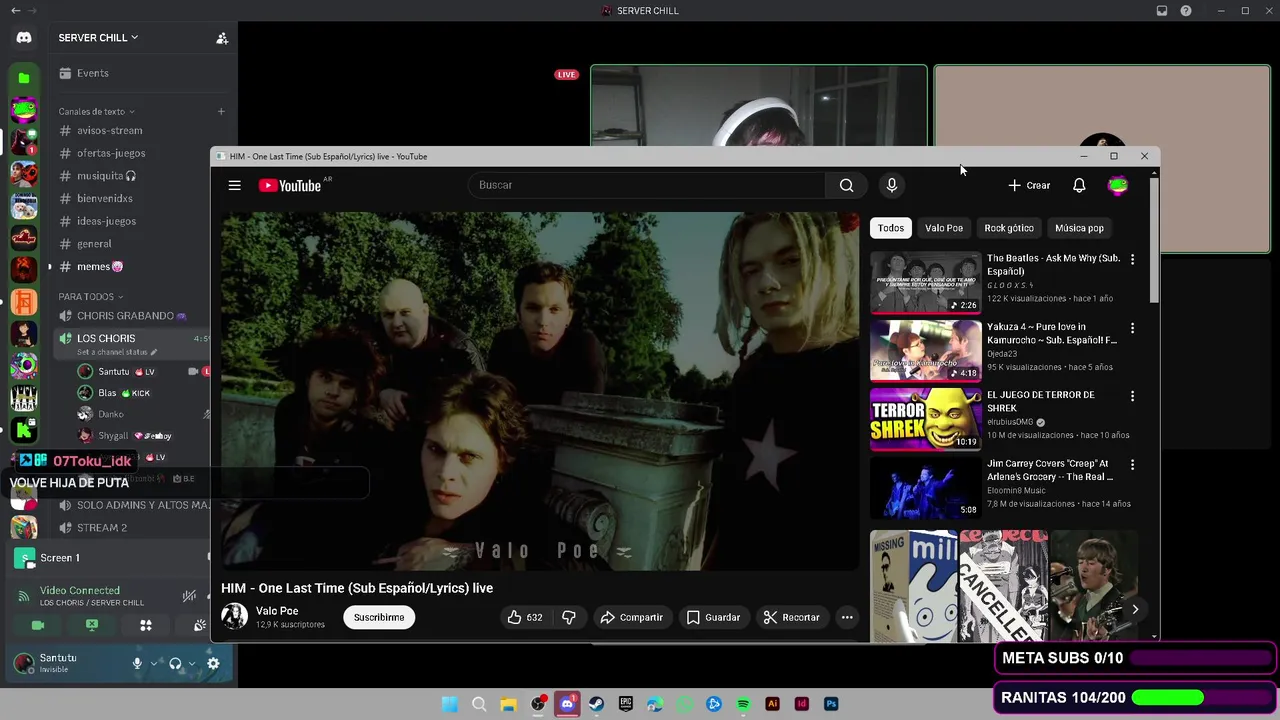Viewport: 1280px width, 720px height.
Task: Open the SERVER CHILL server dropdown
Action: pos(98,38)
